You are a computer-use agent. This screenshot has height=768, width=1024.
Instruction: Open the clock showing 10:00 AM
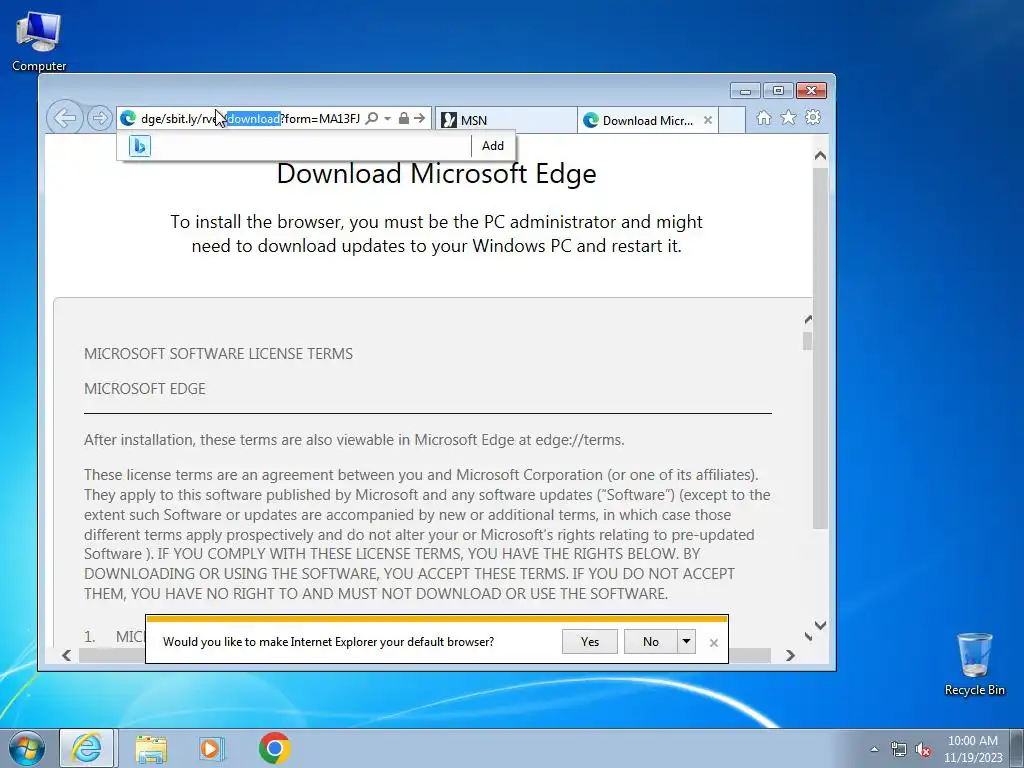click(973, 749)
